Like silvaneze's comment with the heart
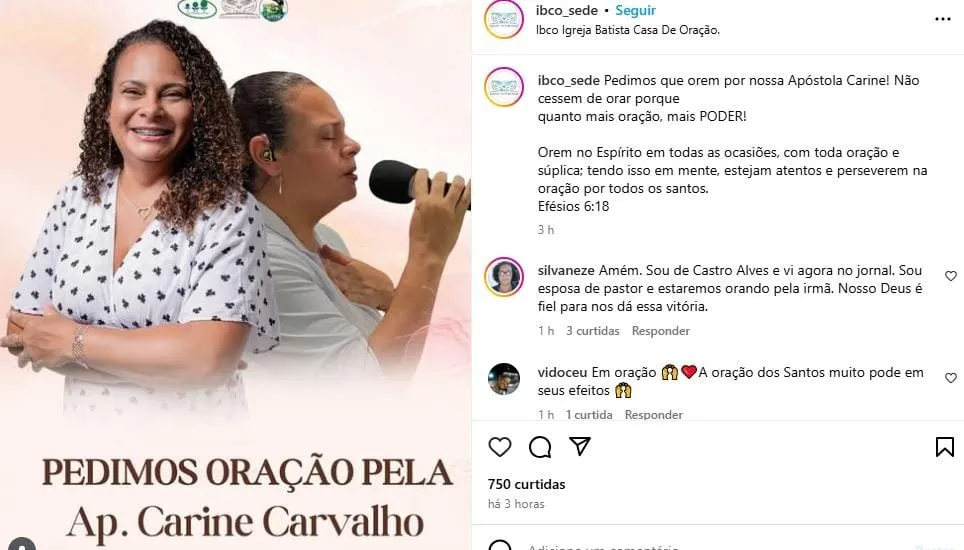Image resolution: width=964 pixels, height=550 pixels. click(950, 276)
